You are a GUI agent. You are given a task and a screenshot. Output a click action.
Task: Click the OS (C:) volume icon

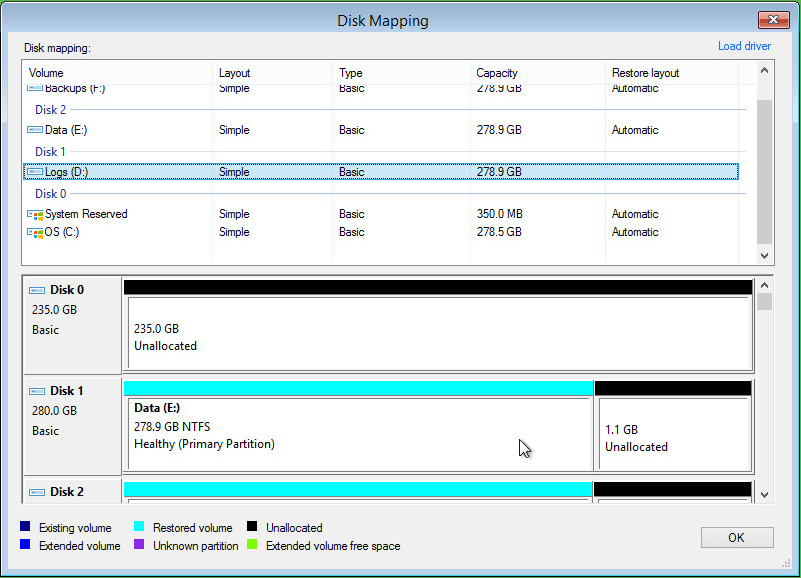click(x=35, y=232)
